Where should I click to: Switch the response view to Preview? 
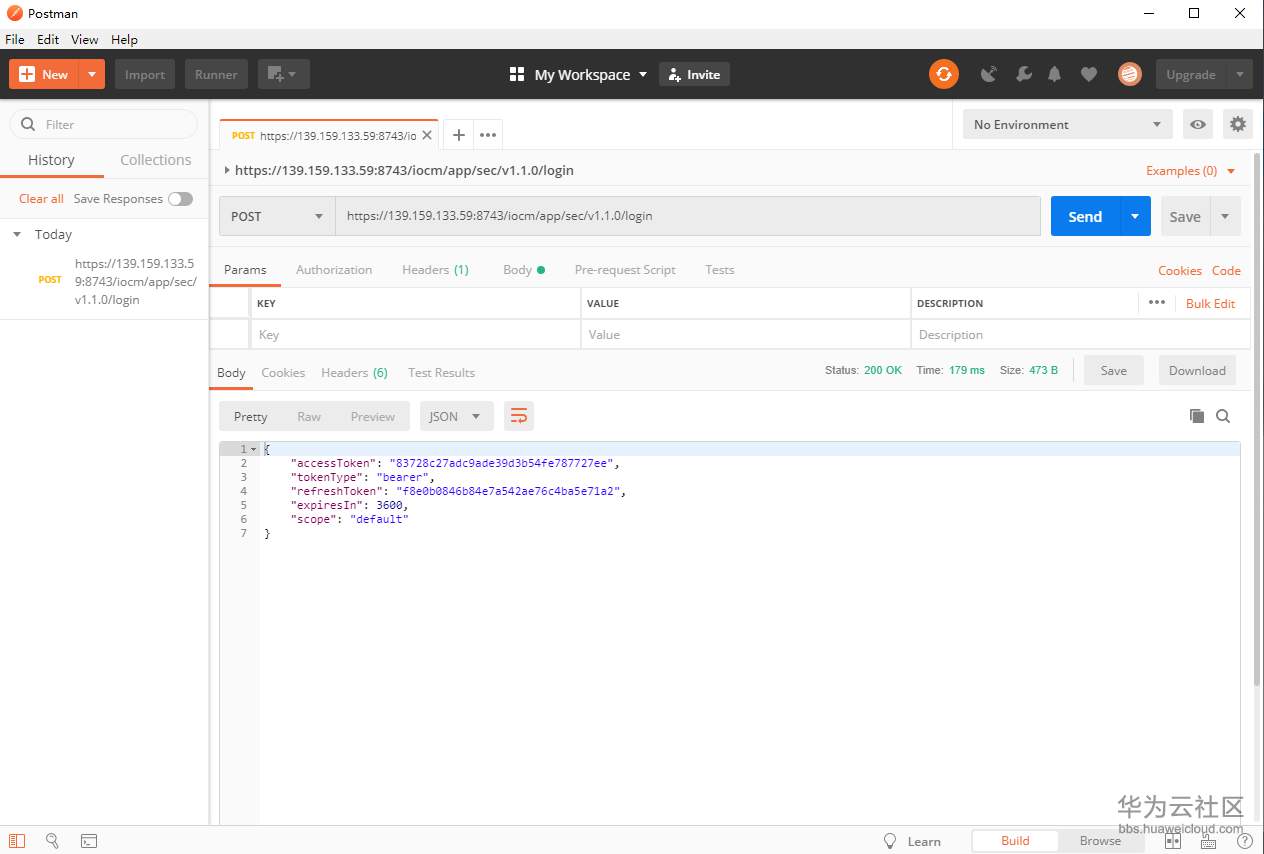372,417
